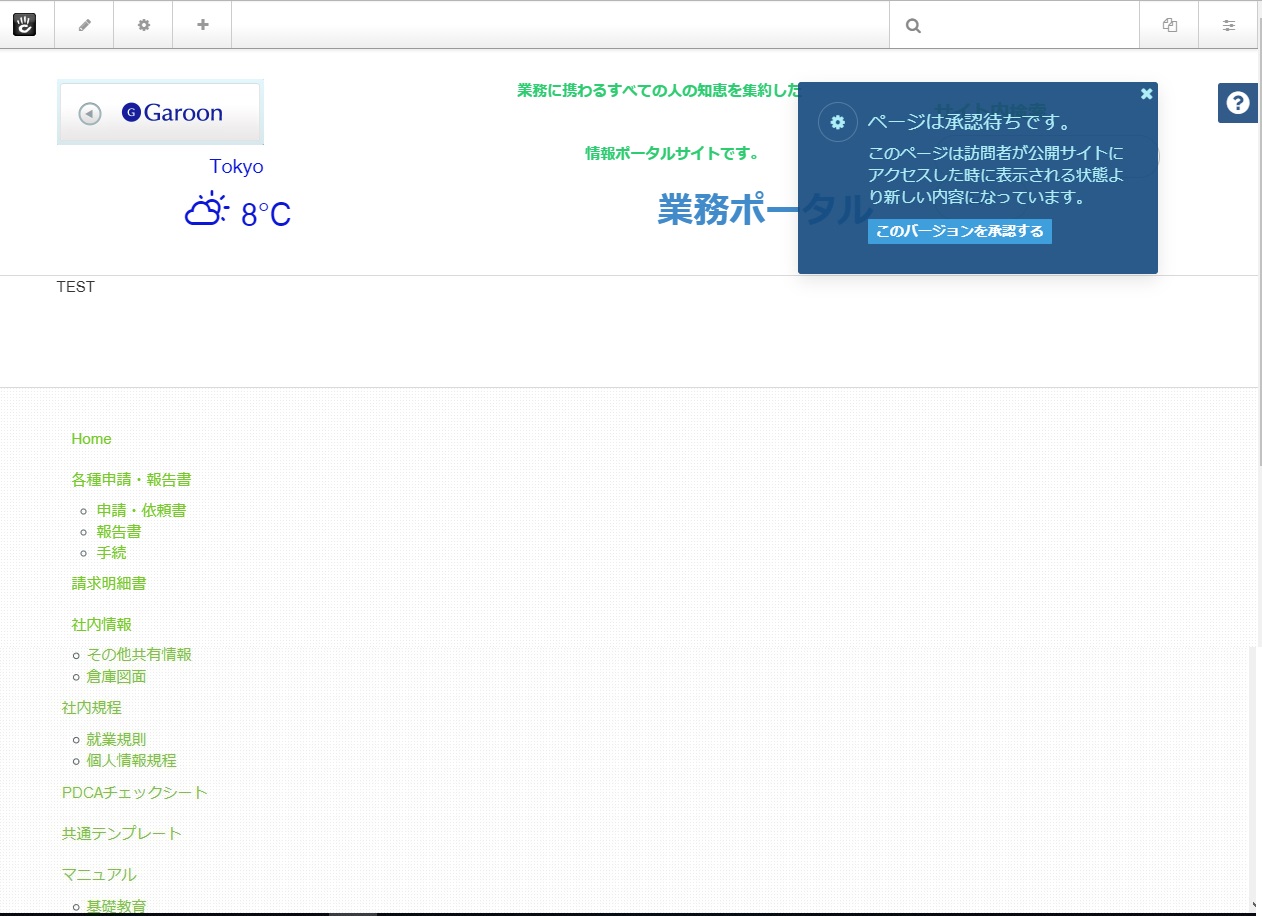Click the concrete5 hand logo icon

click(24, 24)
